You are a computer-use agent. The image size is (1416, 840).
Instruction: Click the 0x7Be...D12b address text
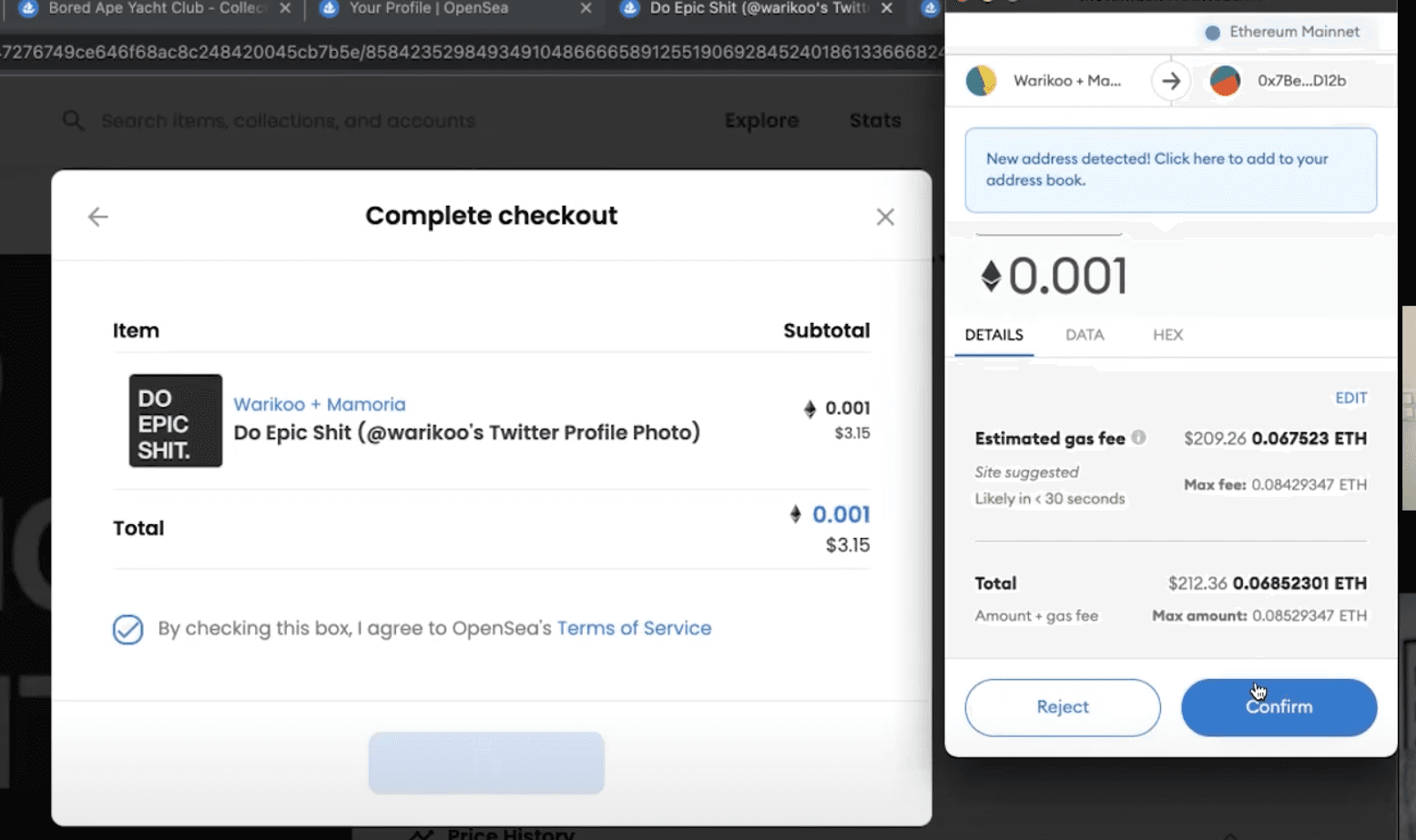coord(1301,81)
